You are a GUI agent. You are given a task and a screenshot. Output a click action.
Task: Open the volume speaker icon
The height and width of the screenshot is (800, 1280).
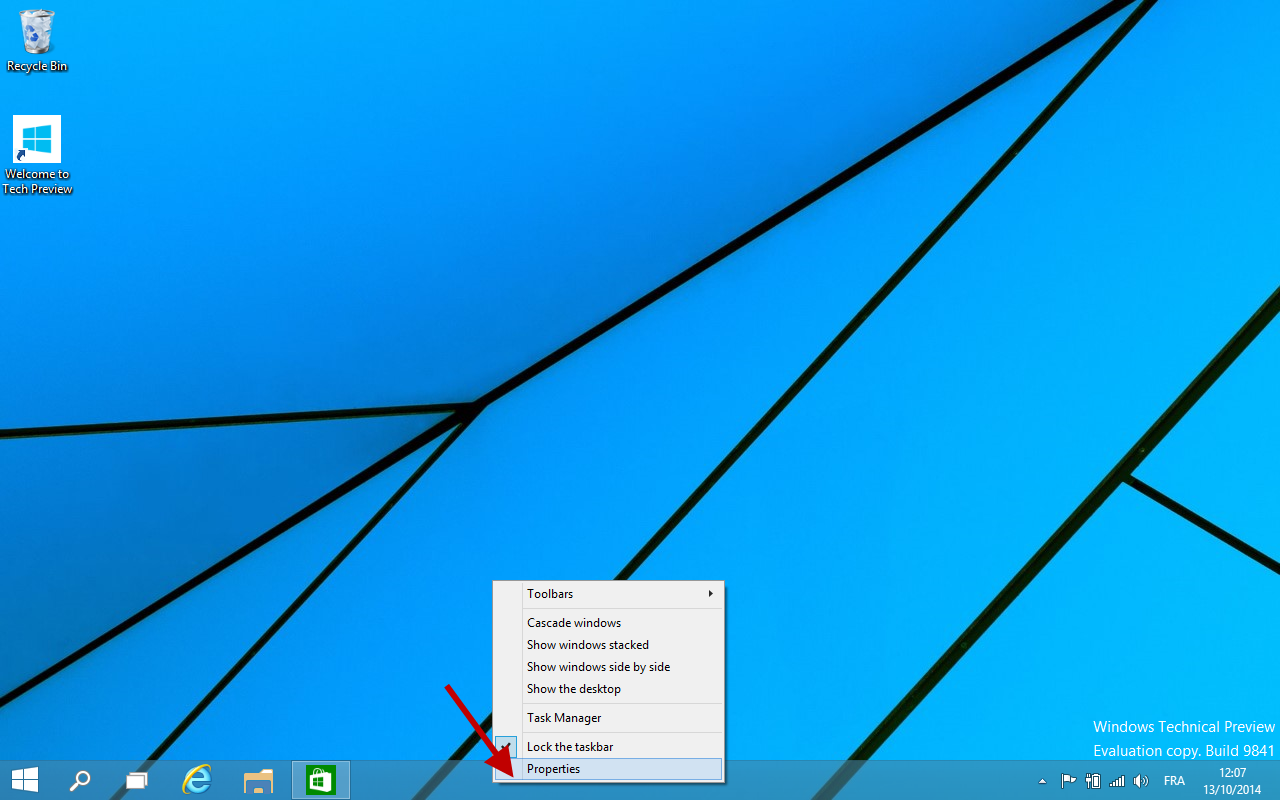click(x=1141, y=781)
